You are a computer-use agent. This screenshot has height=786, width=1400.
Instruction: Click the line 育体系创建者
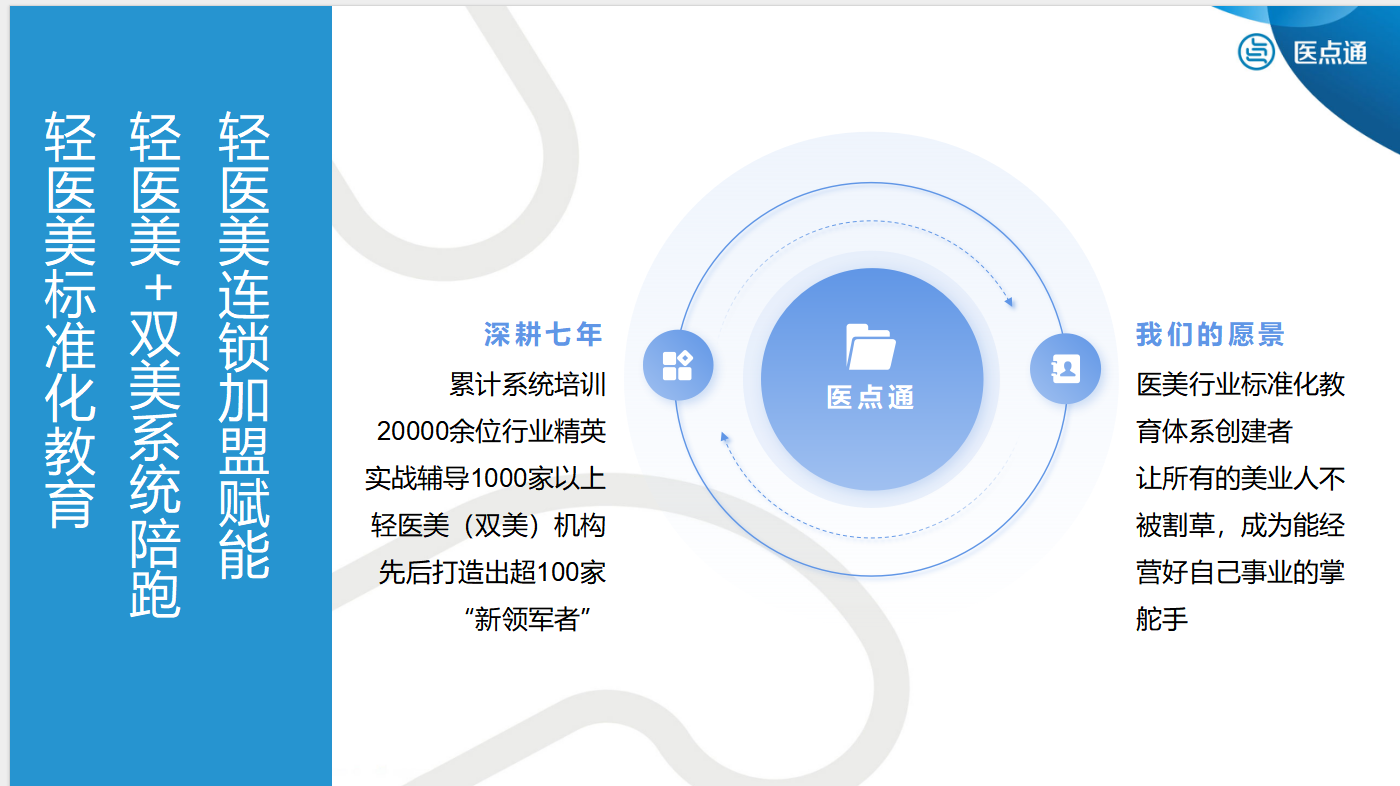pyautogui.click(x=1214, y=431)
